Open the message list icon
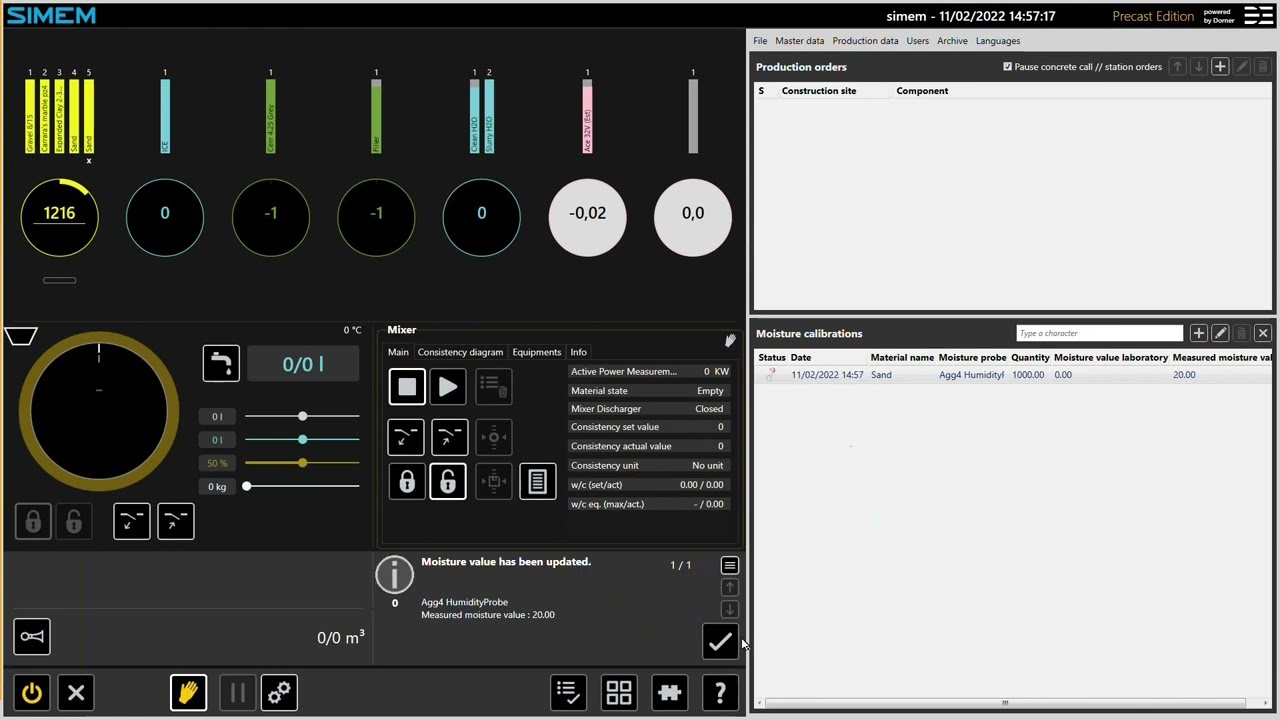1280x720 pixels. pos(729,566)
